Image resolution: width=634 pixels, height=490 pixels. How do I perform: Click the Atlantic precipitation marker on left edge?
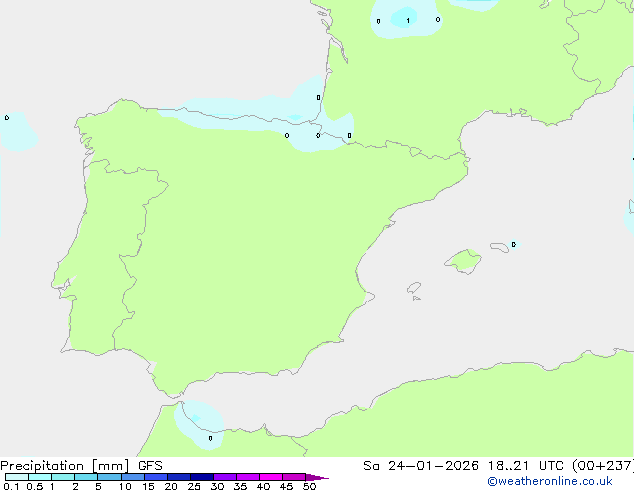[x=7, y=118]
